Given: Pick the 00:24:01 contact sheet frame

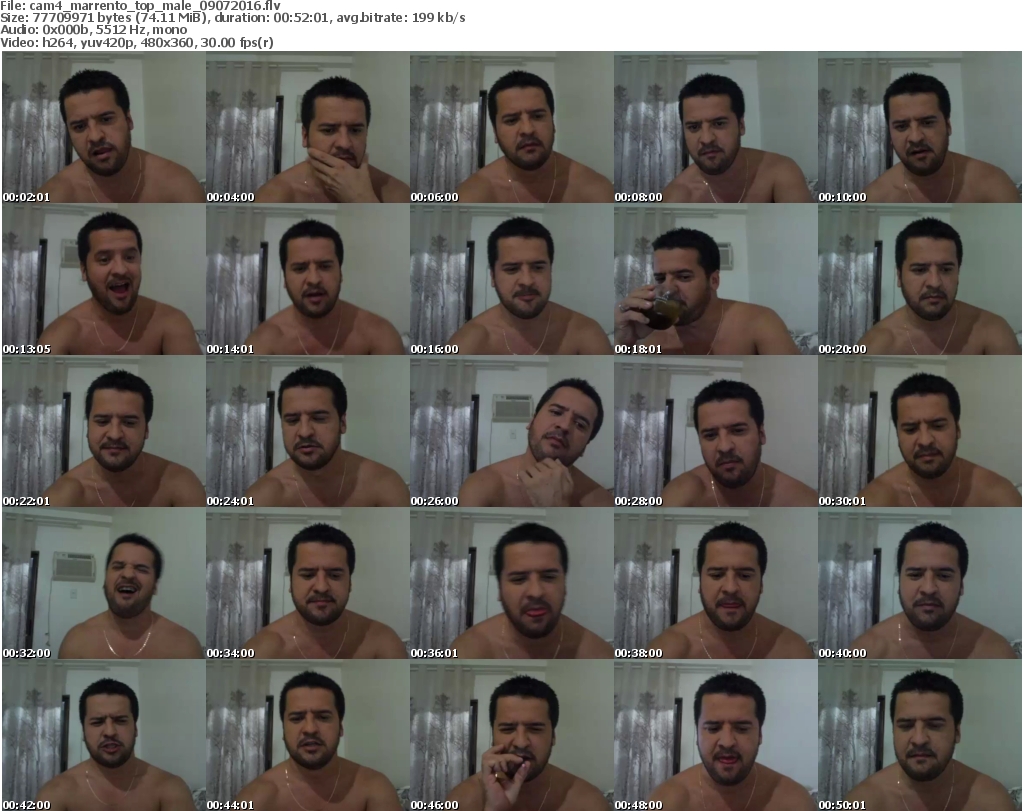Looking at the screenshot, I should pyautogui.click(x=308, y=432).
